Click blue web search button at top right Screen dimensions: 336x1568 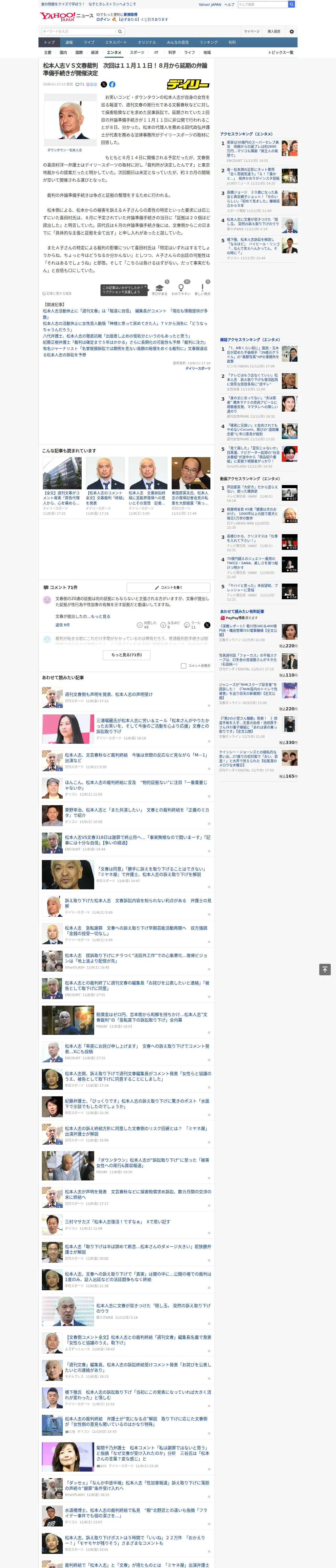click(x=292, y=4)
